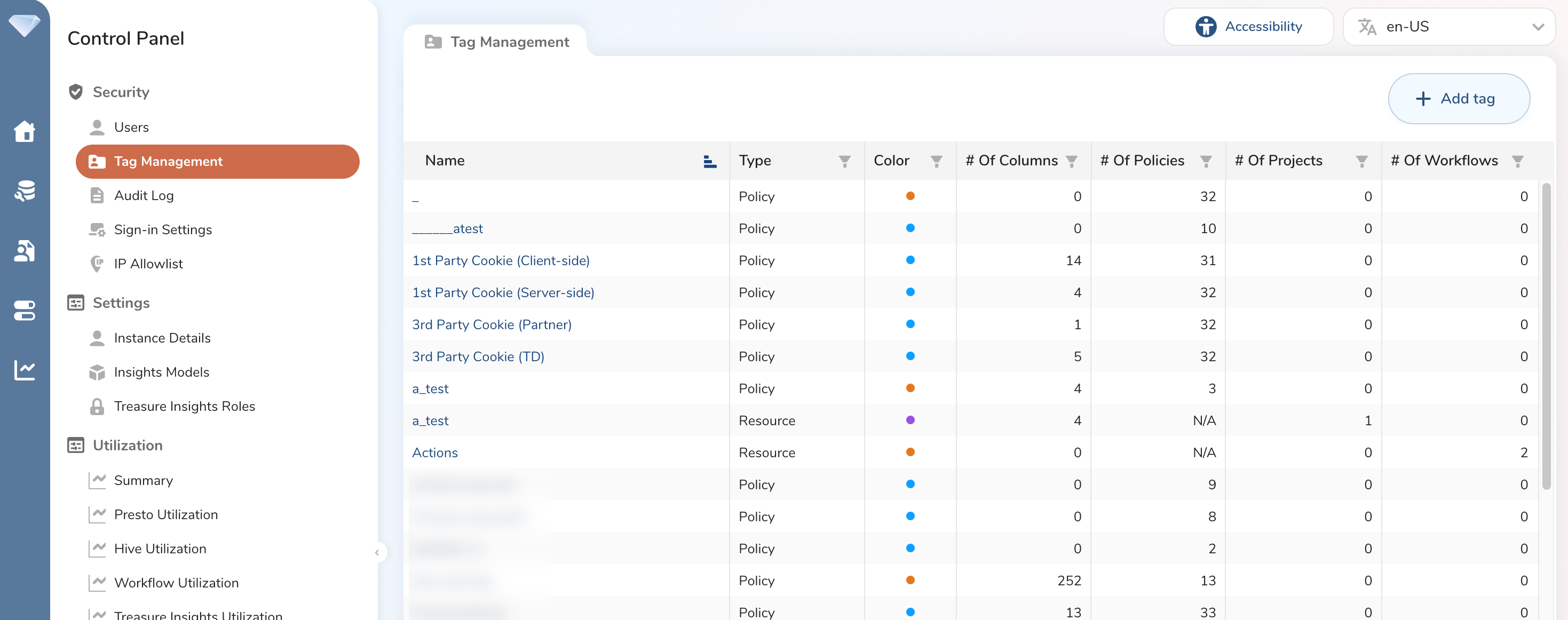Open Audit Log menu item
Screen dimensions: 1568x620
144,195
